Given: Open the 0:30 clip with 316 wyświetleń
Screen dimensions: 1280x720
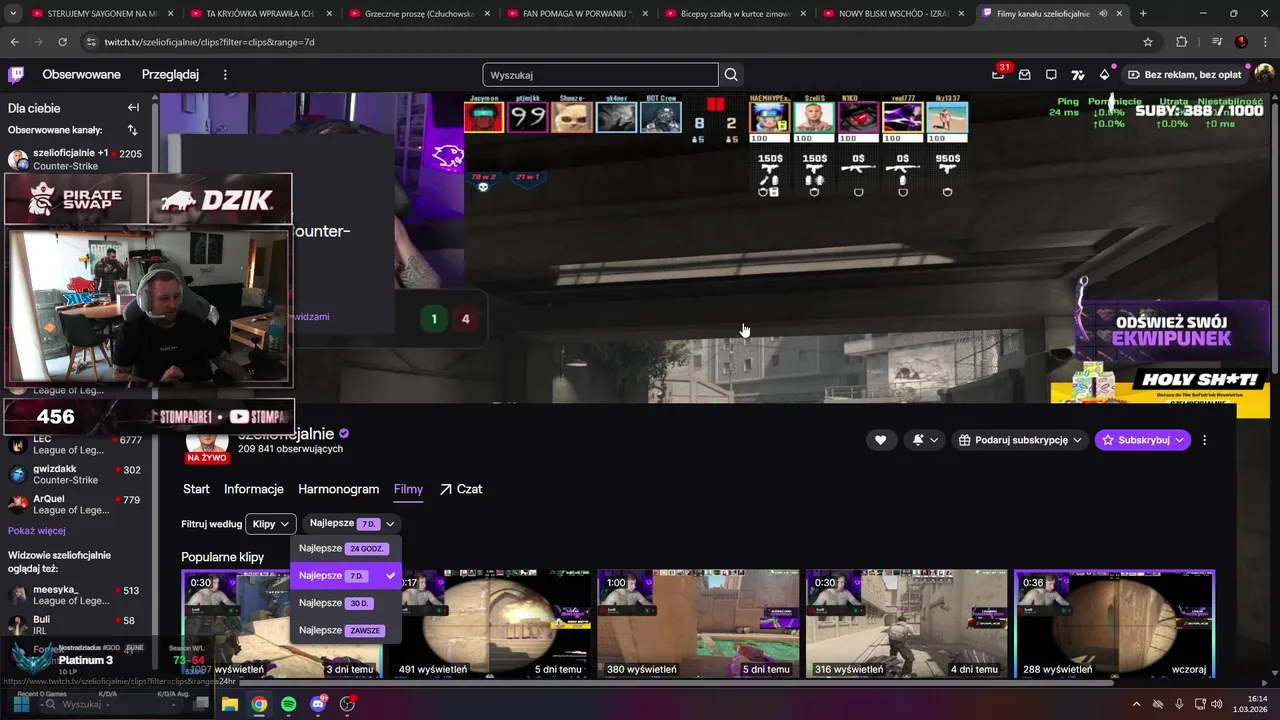Looking at the screenshot, I should (906, 624).
